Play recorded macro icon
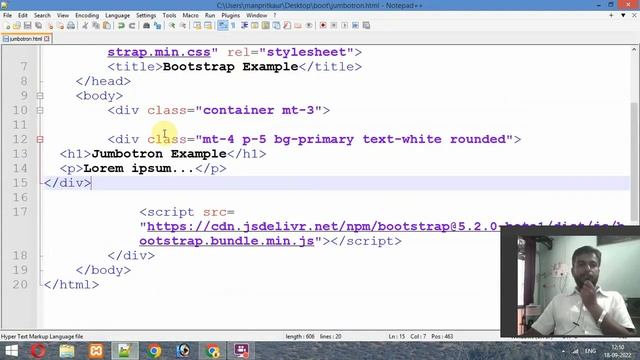 345,25
